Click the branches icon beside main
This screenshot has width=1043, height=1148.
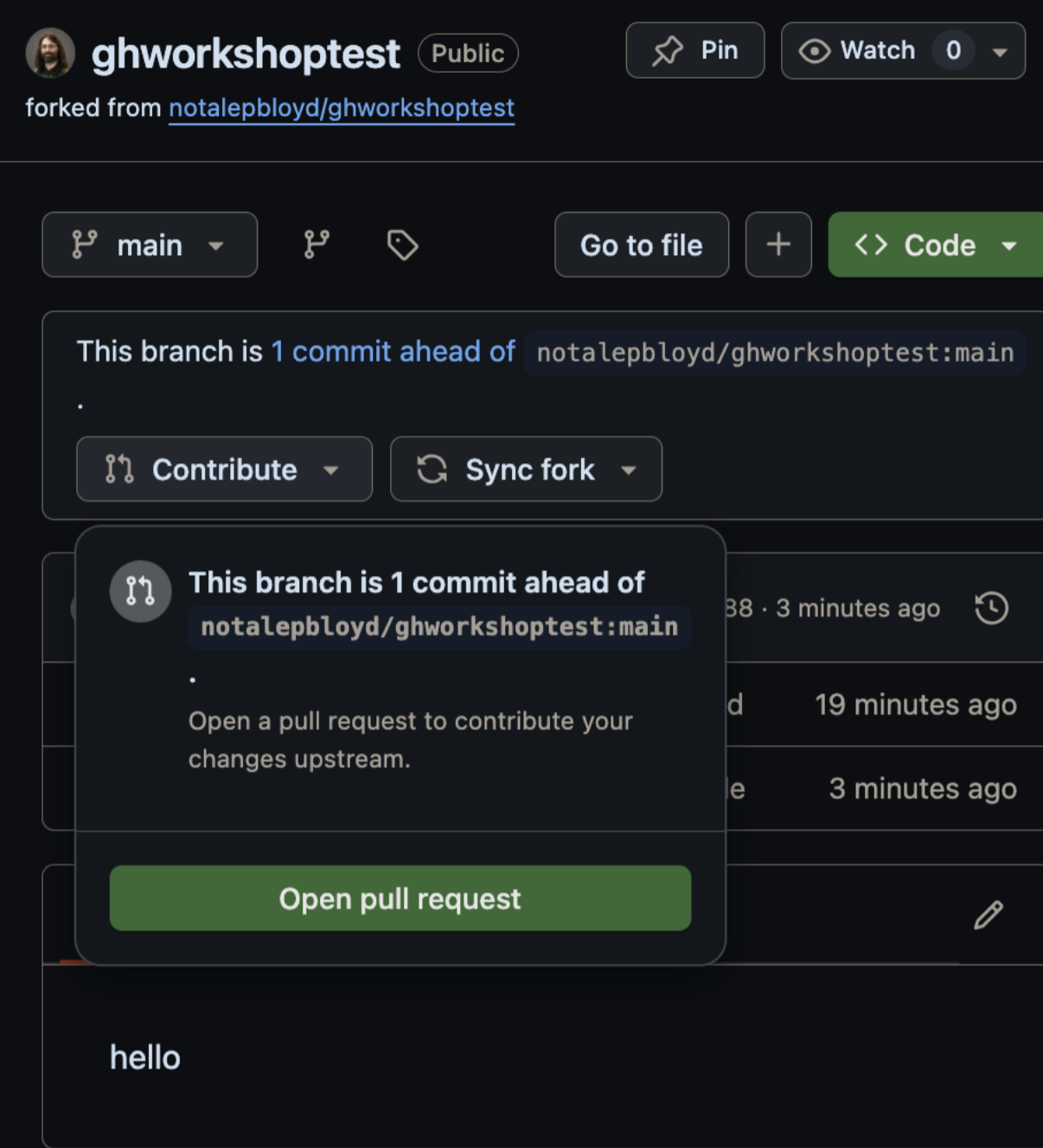(317, 245)
